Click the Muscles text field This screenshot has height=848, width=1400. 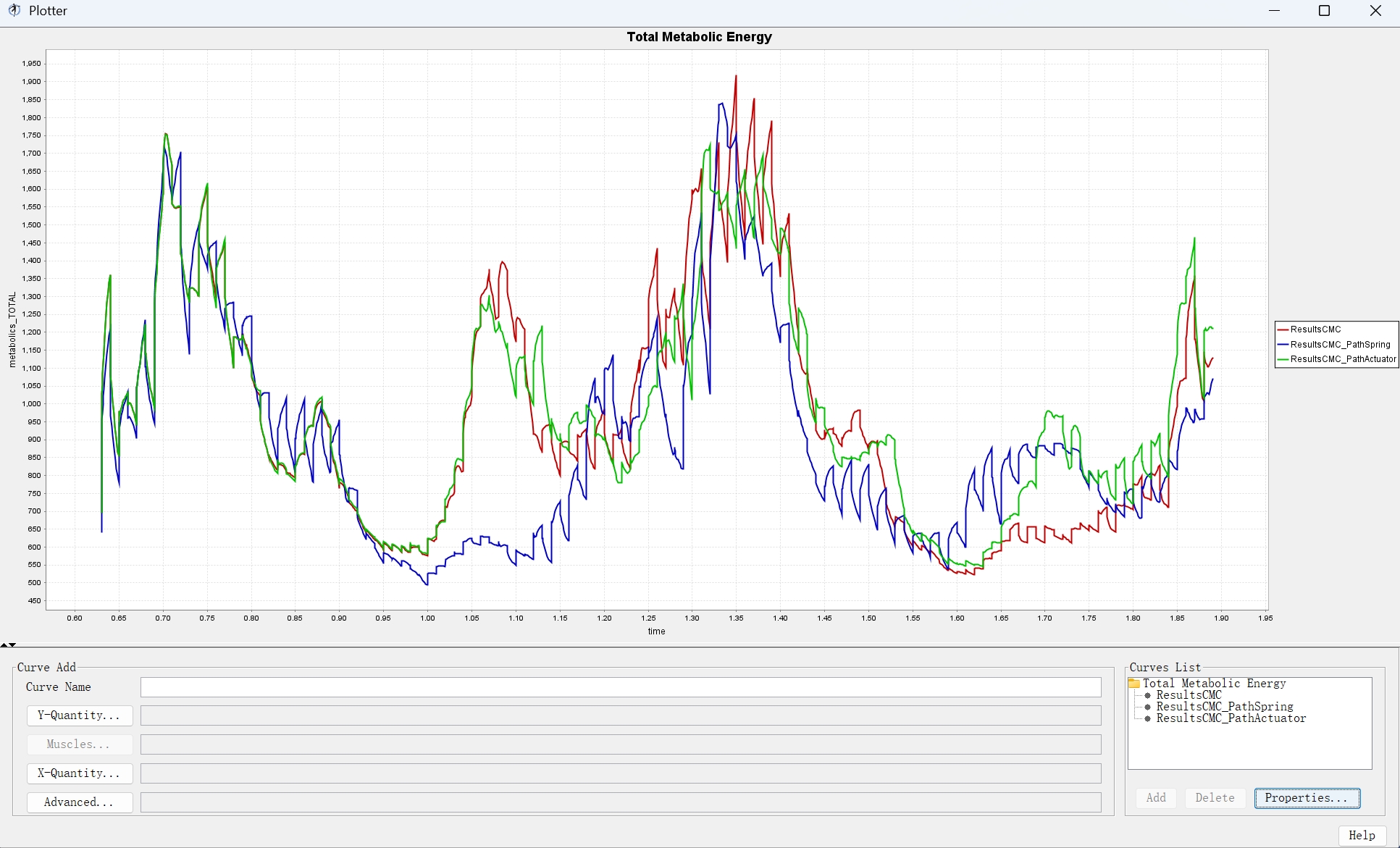[x=621, y=744]
